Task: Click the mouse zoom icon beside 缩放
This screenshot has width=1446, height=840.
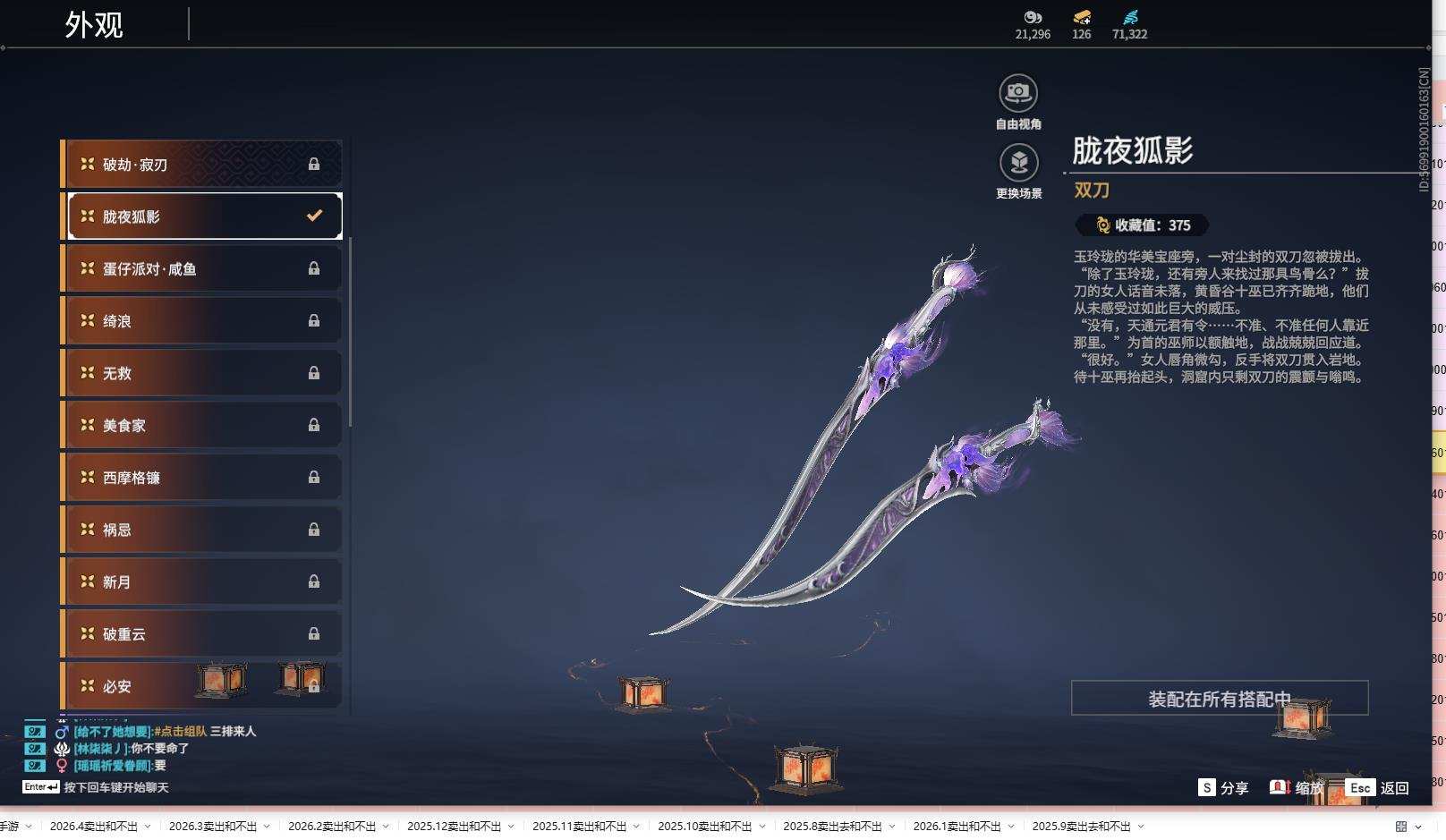Action: point(1280,787)
